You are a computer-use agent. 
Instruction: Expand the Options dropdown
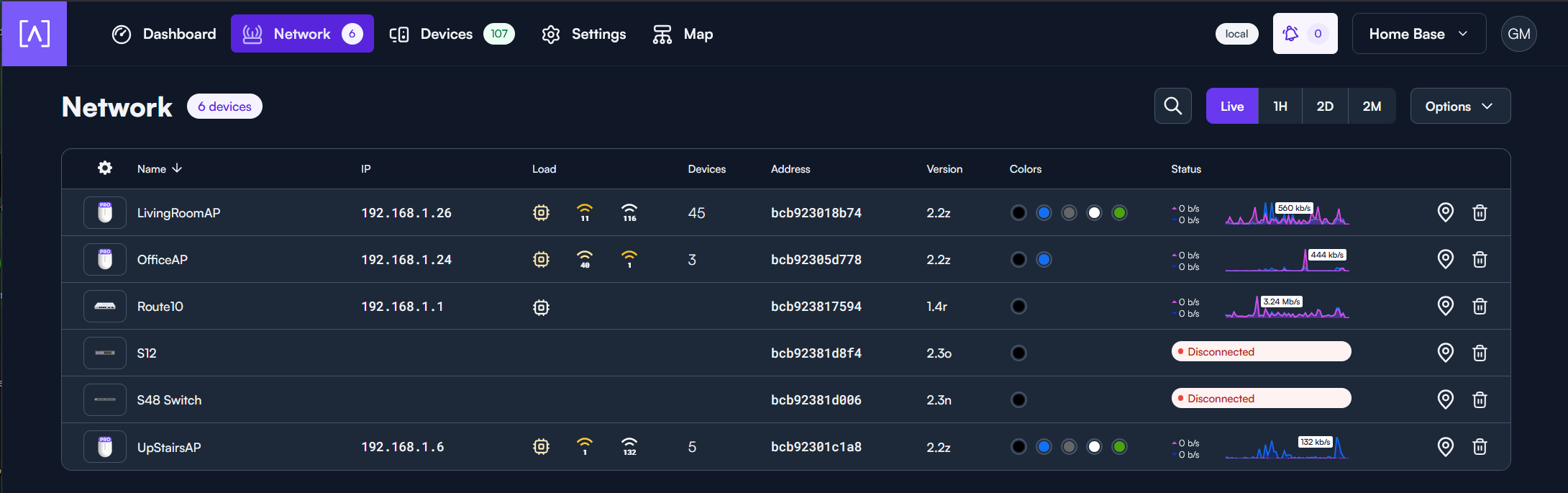point(1459,106)
